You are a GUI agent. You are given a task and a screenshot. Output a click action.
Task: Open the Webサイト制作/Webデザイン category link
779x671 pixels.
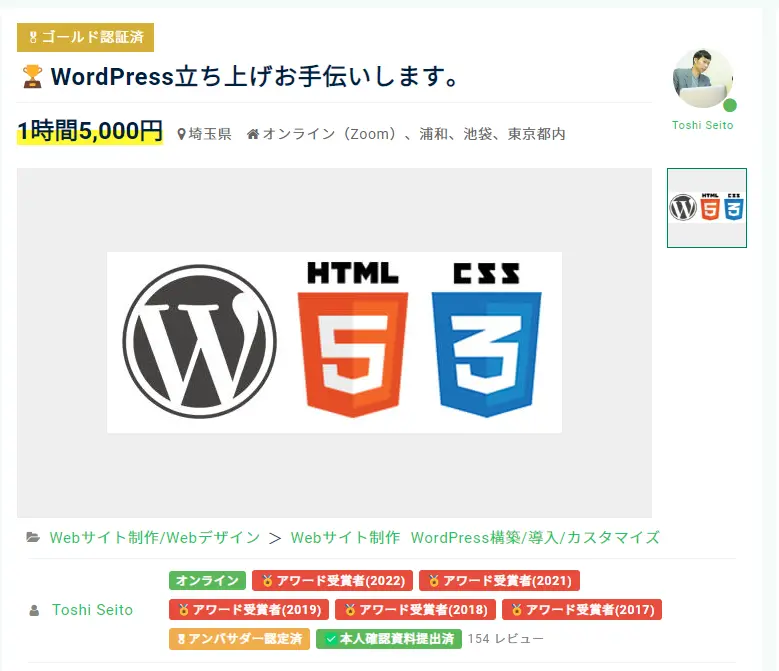pyautogui.click(x=155, y=537)
